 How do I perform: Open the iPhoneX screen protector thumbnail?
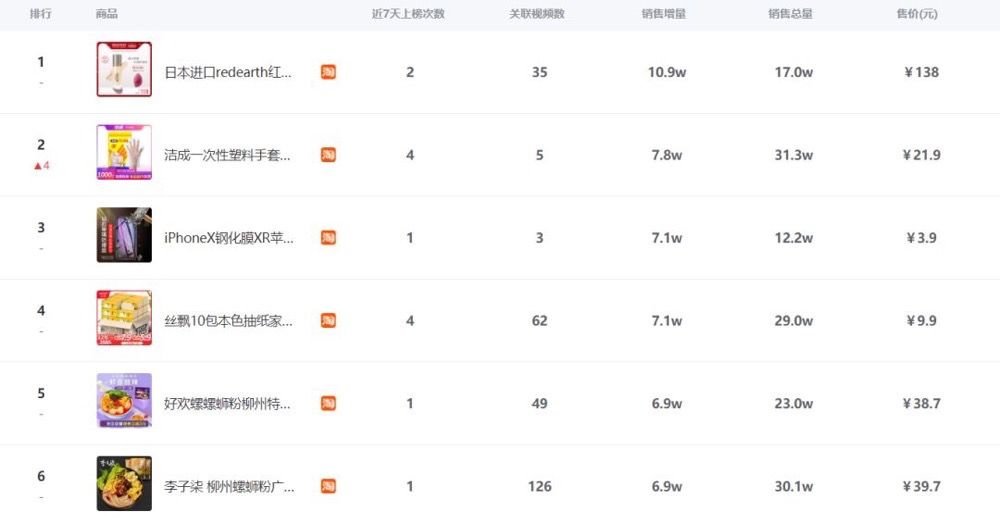124,235
